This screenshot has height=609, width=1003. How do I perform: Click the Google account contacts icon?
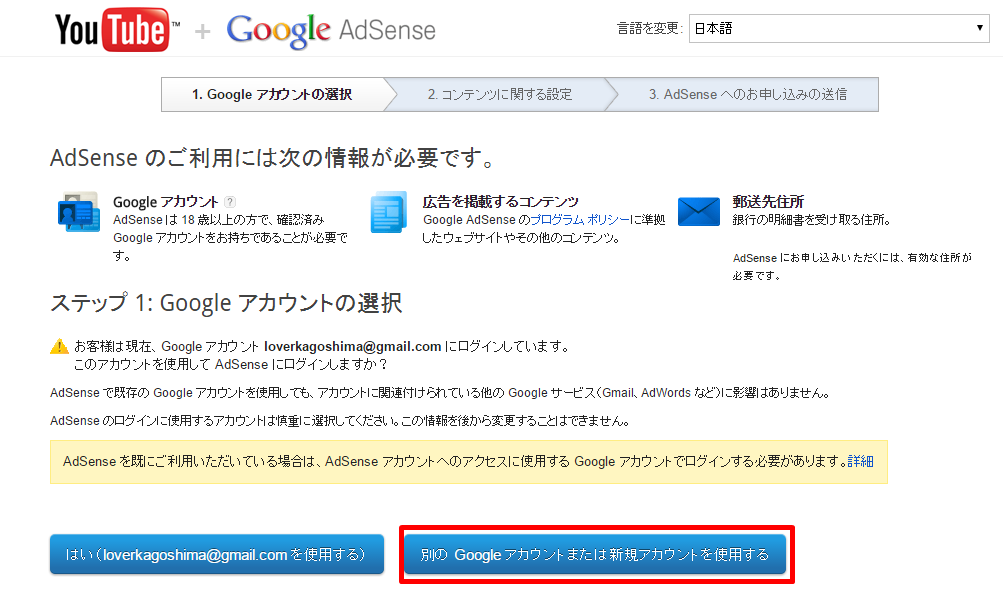(79, 212)
